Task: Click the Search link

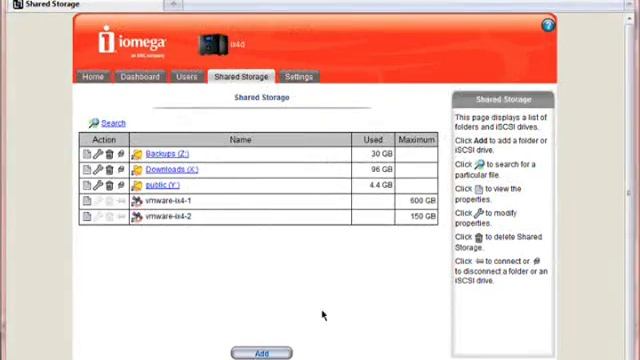Action: tap(113, 123)
